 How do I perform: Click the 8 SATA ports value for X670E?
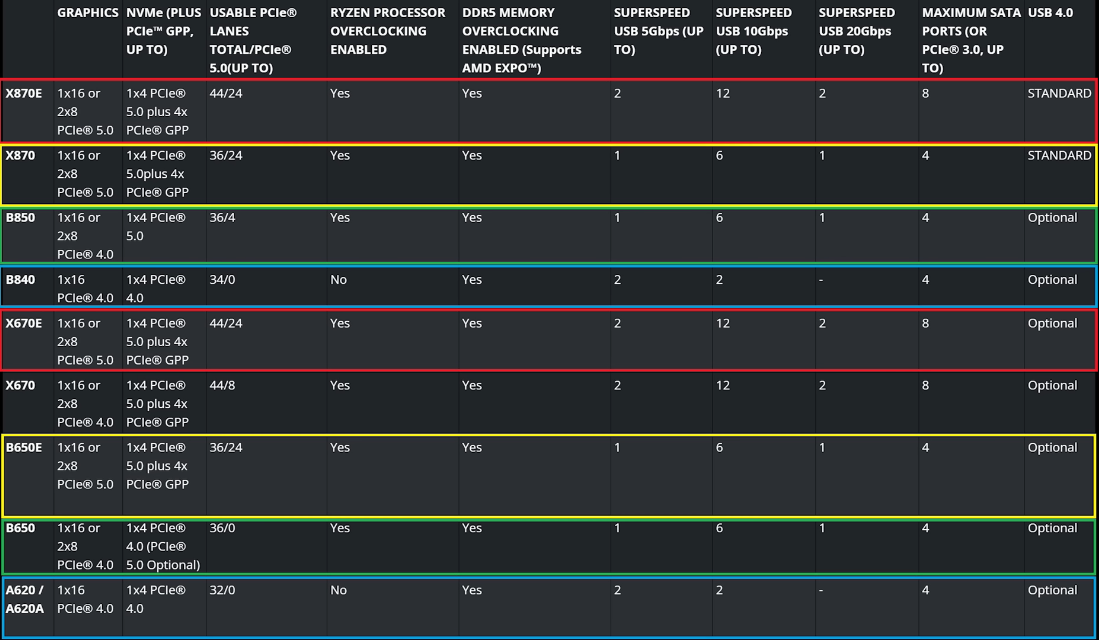pos(925,323)
